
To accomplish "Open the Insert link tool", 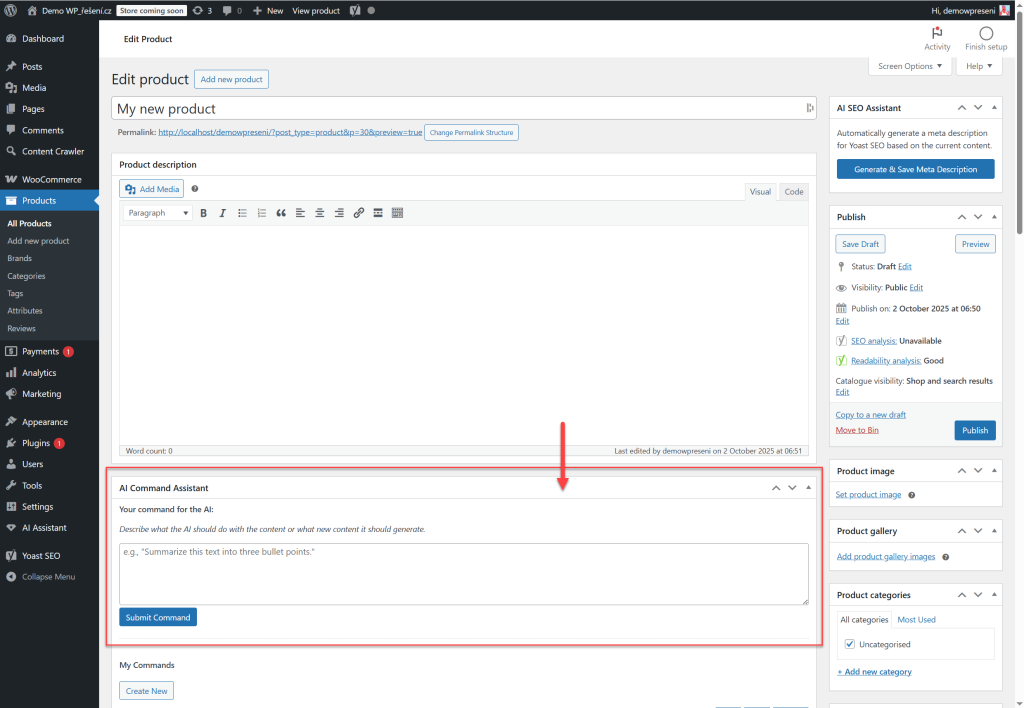I will coord(358,212).
